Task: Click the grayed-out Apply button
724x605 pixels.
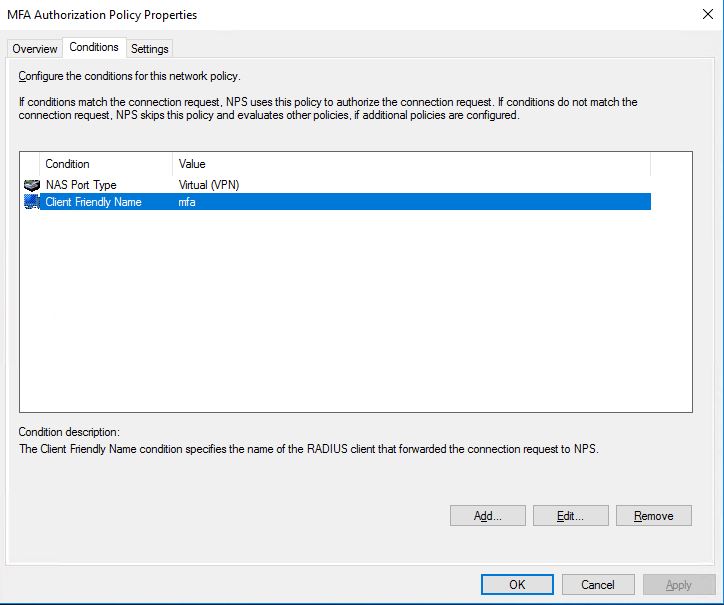Action: click(x=679, y=584)
